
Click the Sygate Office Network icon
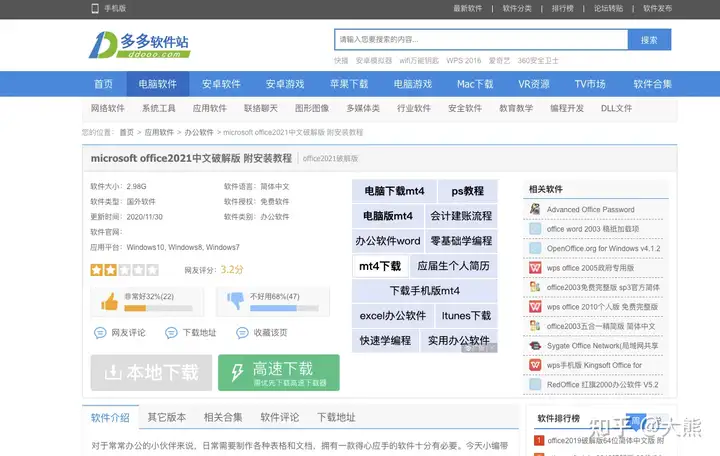(x=535, y=346)
